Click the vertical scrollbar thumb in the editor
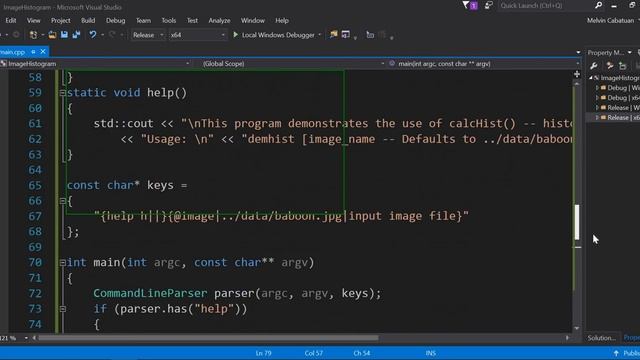 coord(577,222)
